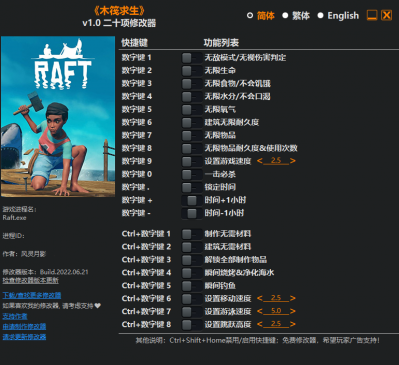Increase jump height with right arrow
The height and width of the screenshot is (365, 399).
[x=293, y=324]
